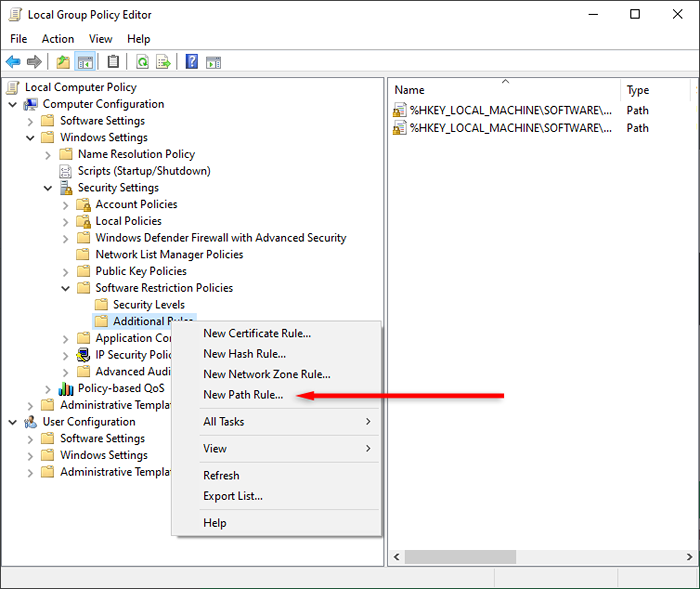Click the Properties clipboard toolbar icon
The image size is (700, 589).
(x=113, y=62)
